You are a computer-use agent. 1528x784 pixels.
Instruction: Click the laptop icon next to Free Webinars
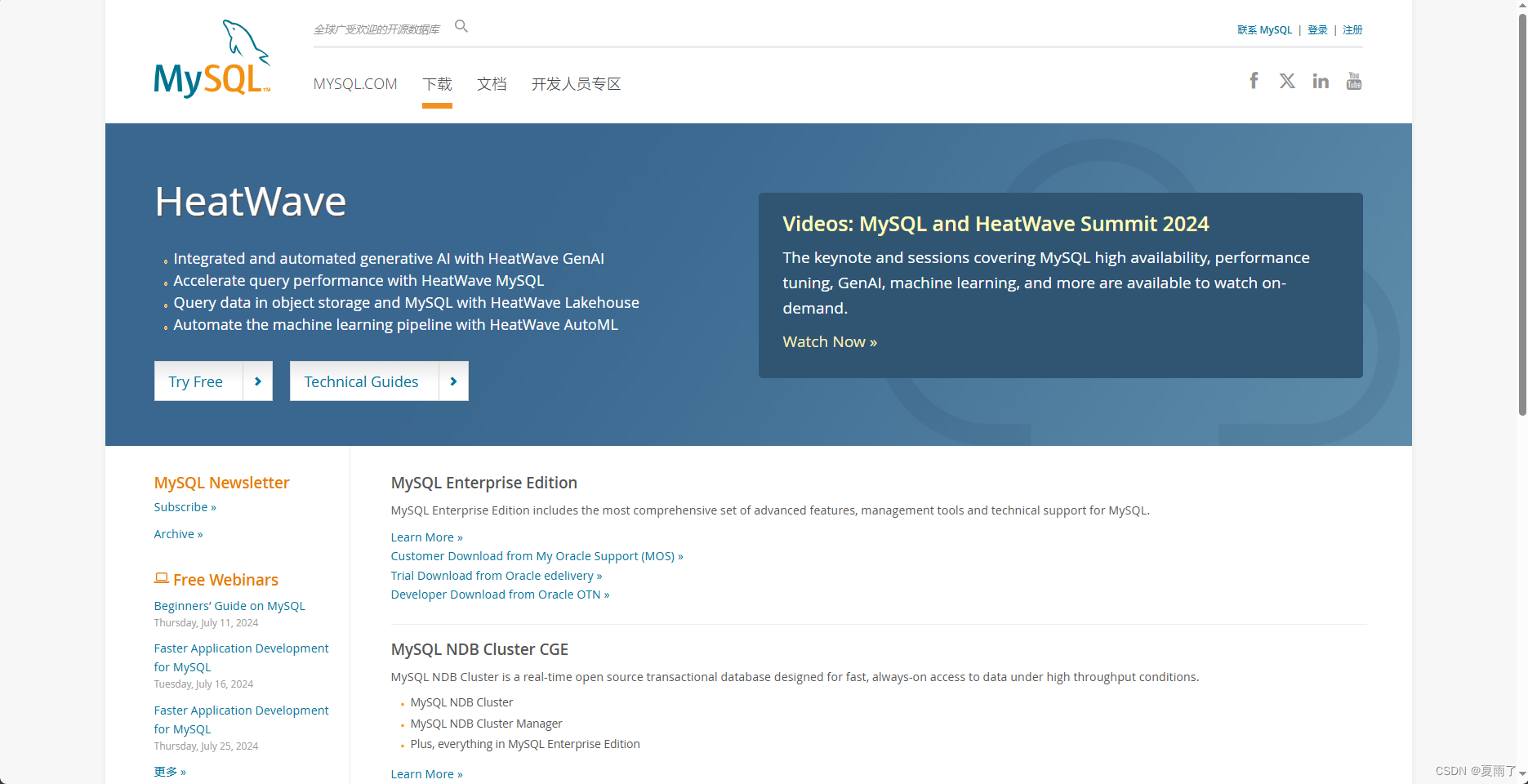(x=162, y=578)
